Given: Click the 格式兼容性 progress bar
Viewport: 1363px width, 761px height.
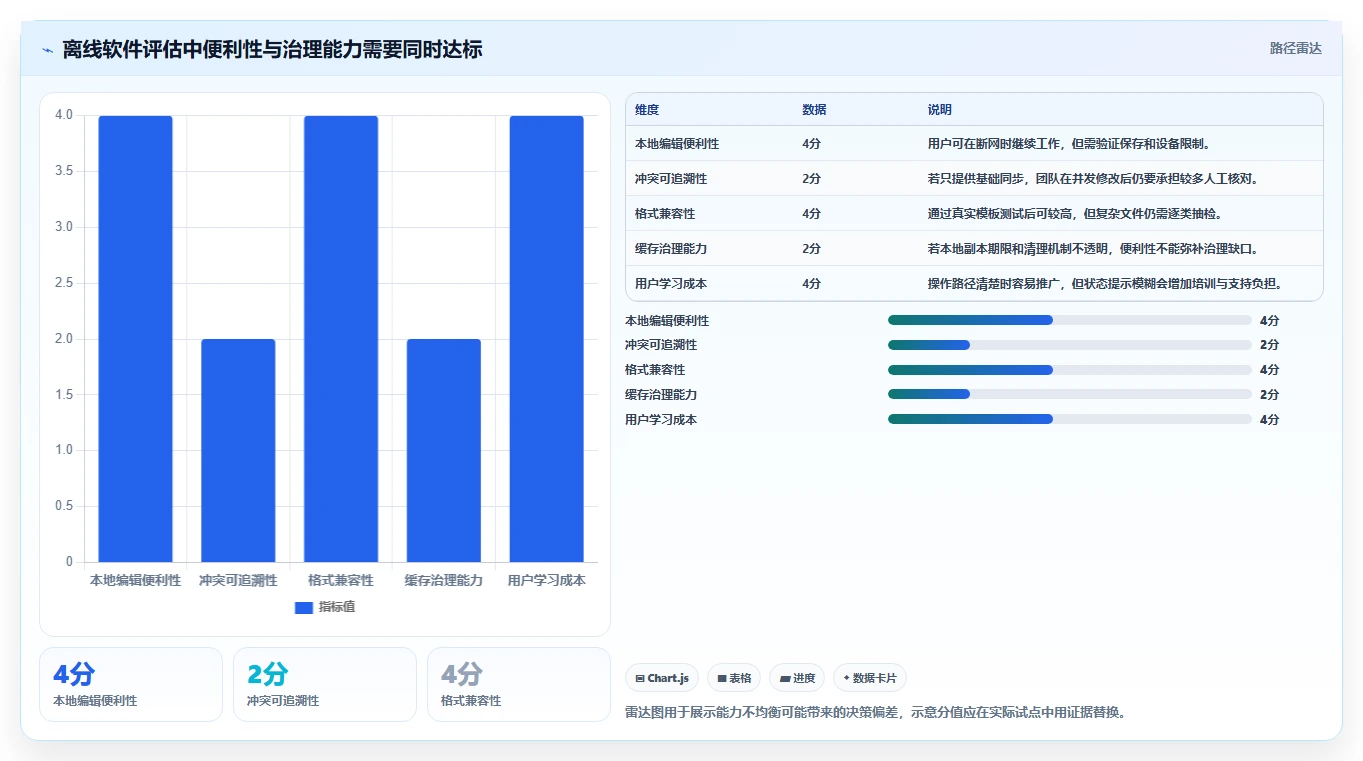Looking at the screenshot, I should coord(1069,370).
